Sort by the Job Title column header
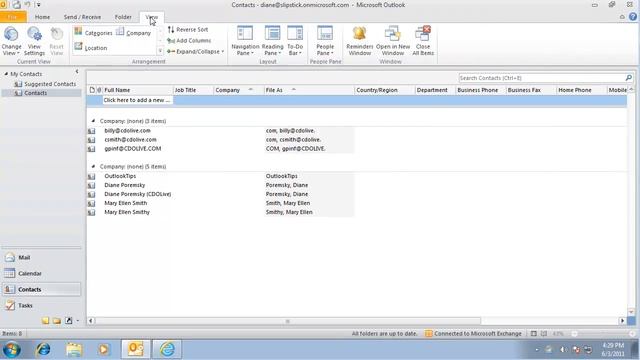Image resolution: width=640 pixels, height=360 pixels. click(193, 90)
